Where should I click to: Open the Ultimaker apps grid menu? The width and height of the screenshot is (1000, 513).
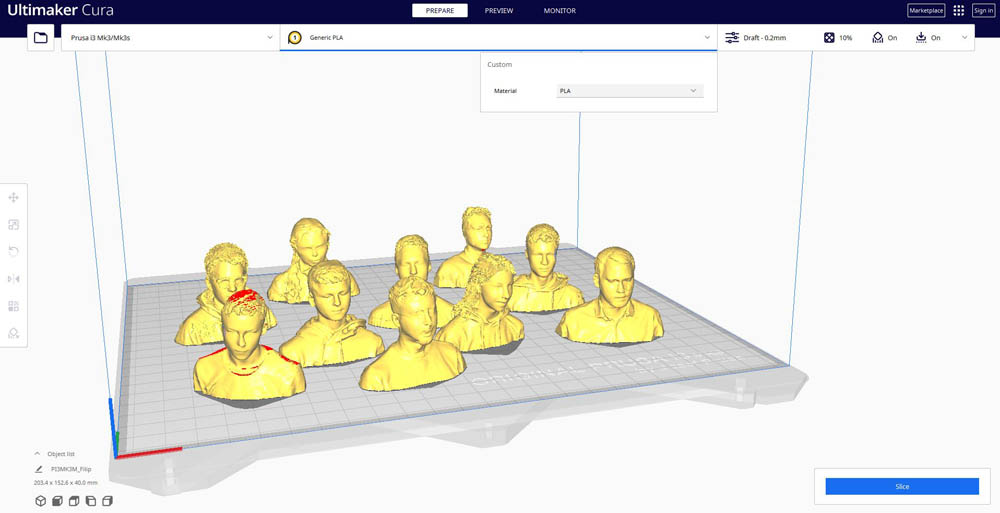[x=959, y=10]
